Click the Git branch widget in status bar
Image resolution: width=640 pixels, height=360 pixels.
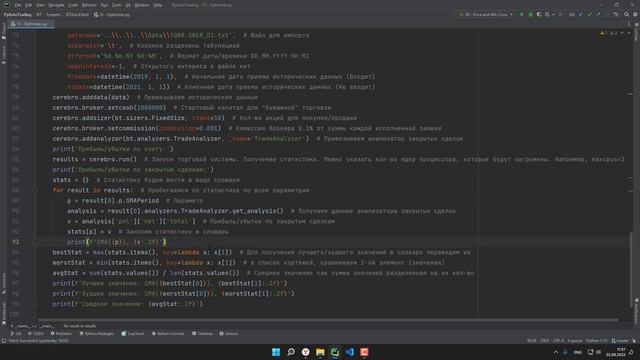pos(620,340)
